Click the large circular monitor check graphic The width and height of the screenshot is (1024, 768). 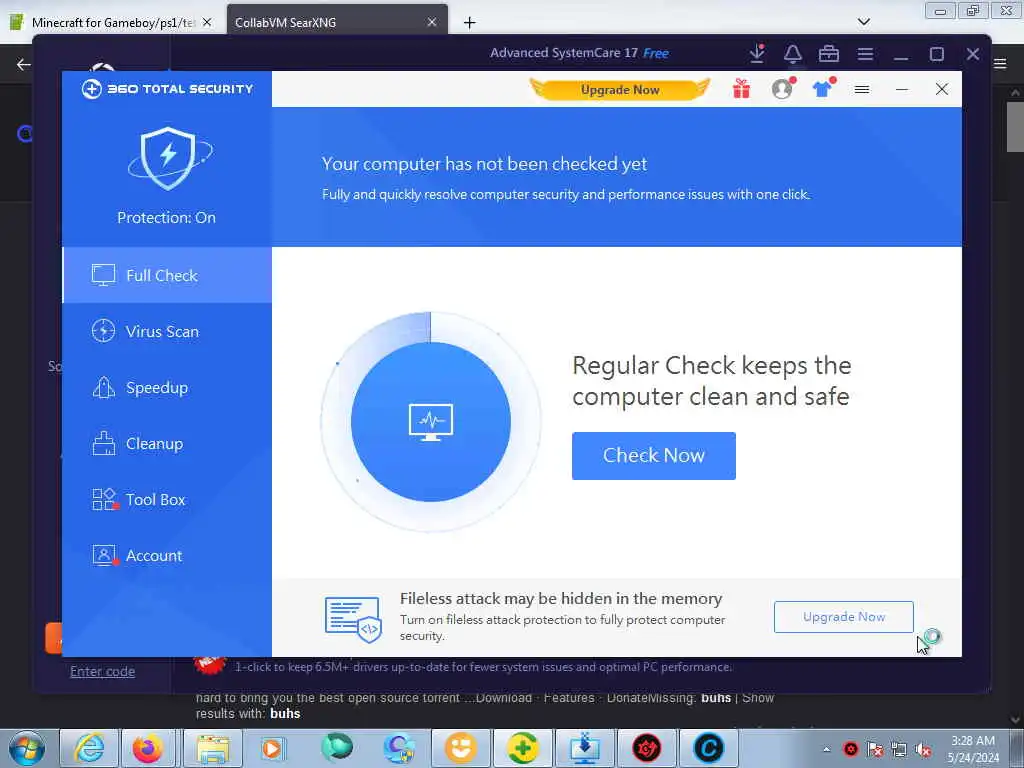coord(430,422)
